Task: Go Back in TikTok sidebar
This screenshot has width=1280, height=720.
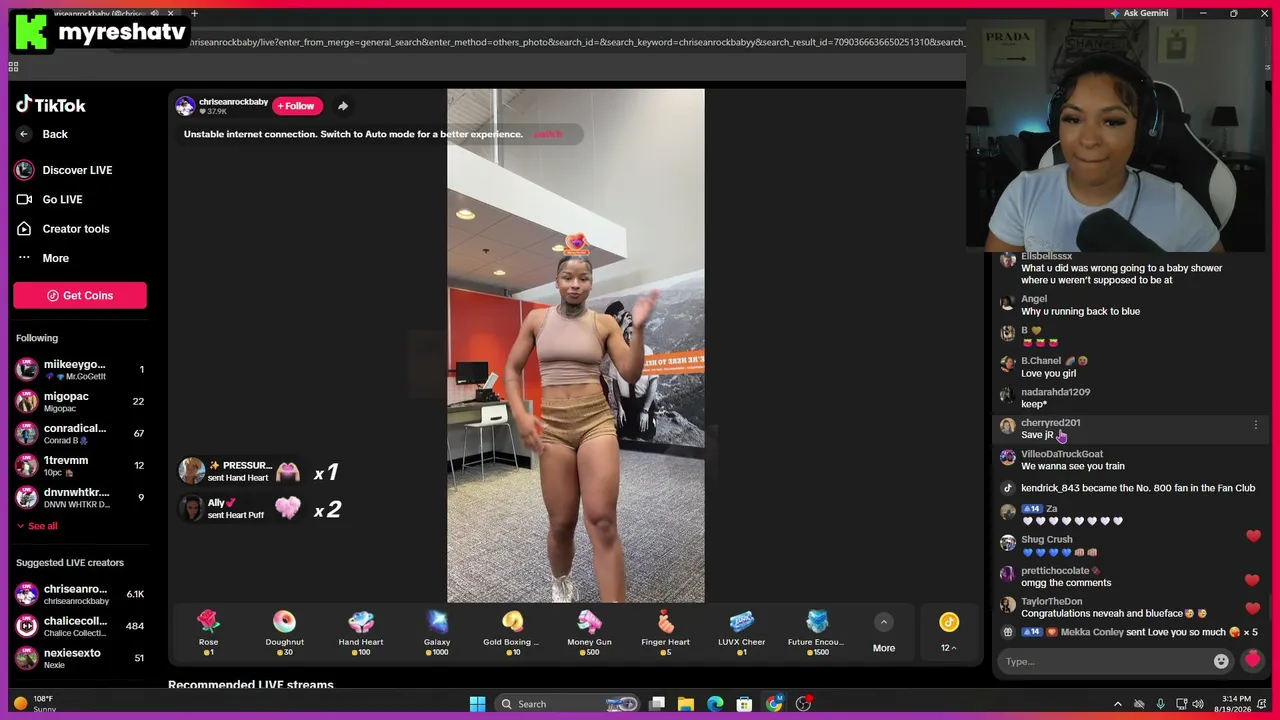Action: click(43, 134)
